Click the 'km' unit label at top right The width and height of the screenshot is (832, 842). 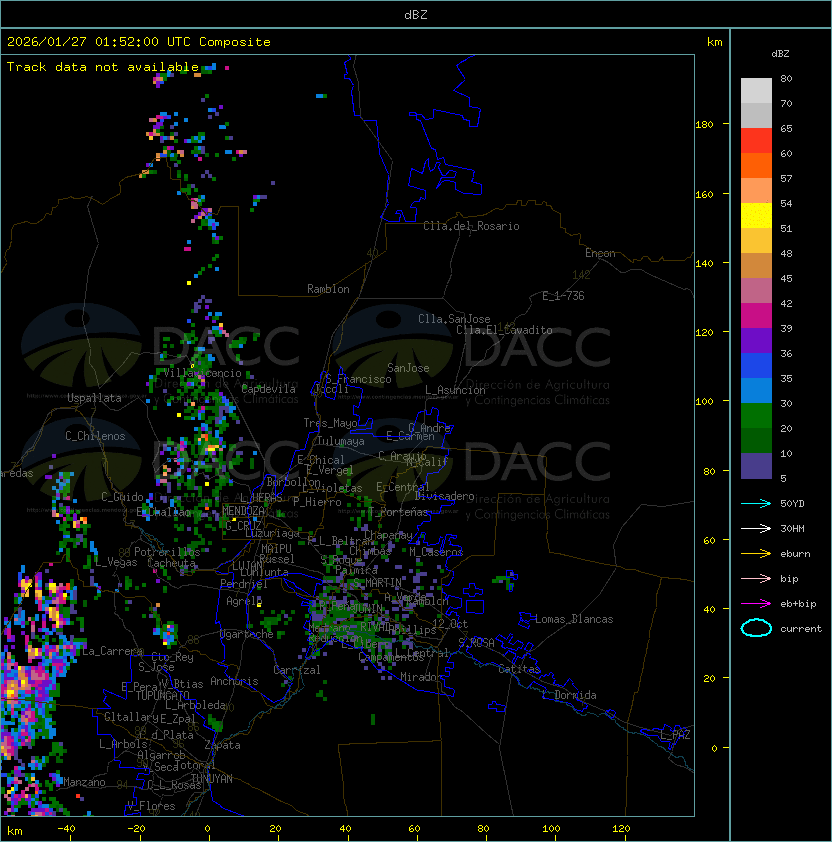[x=714, y=42]
